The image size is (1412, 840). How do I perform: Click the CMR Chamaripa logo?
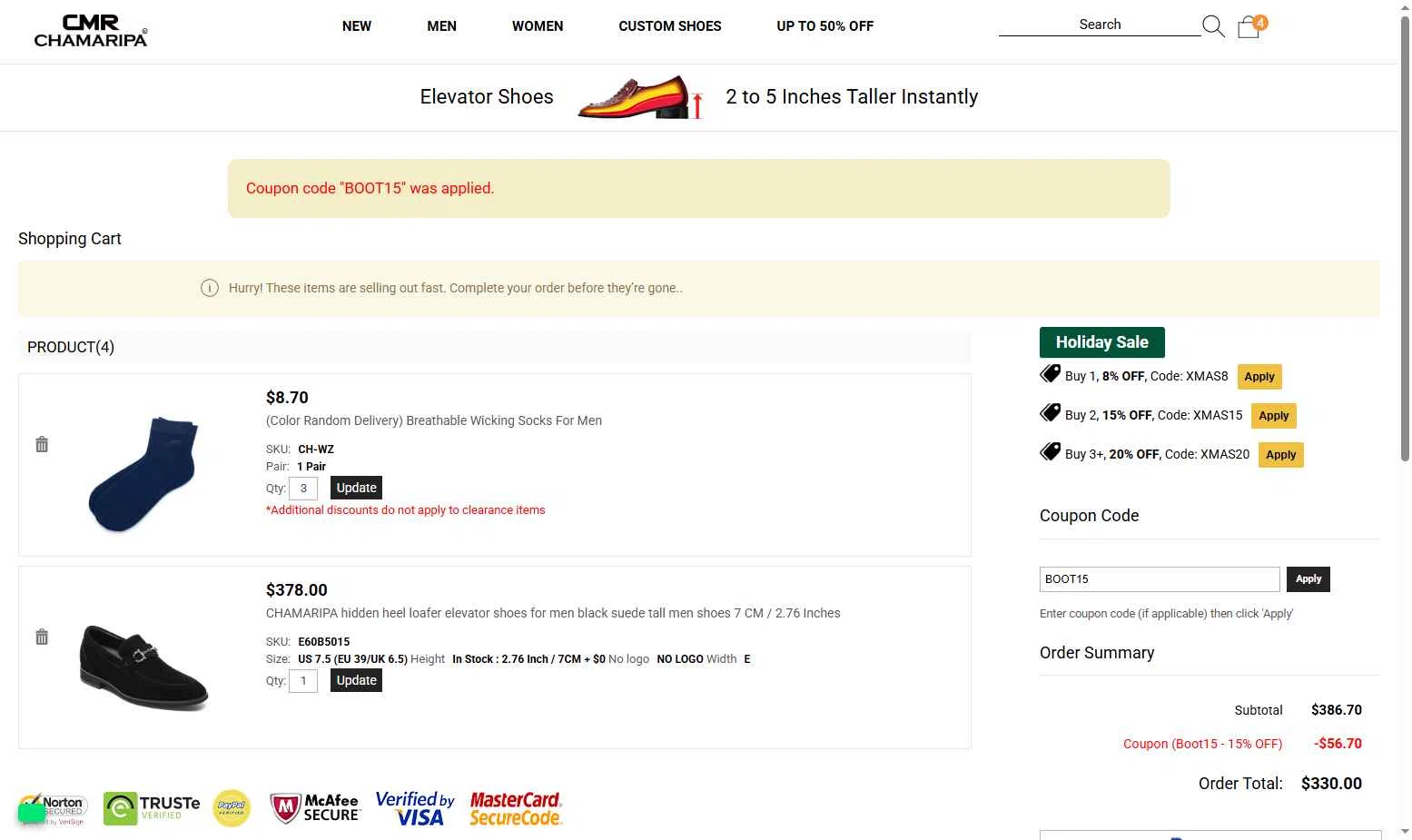91,30
